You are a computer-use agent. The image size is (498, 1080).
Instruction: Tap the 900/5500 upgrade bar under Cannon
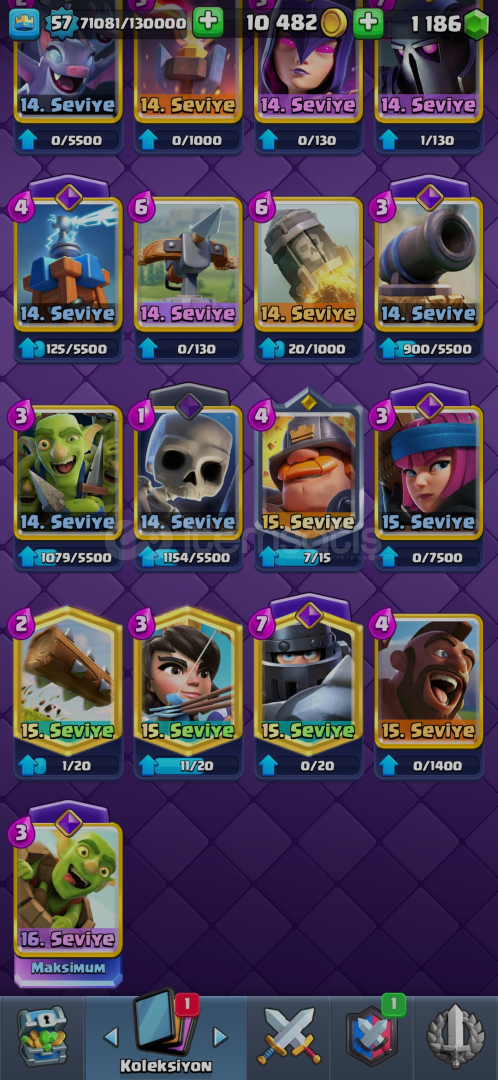428,349
